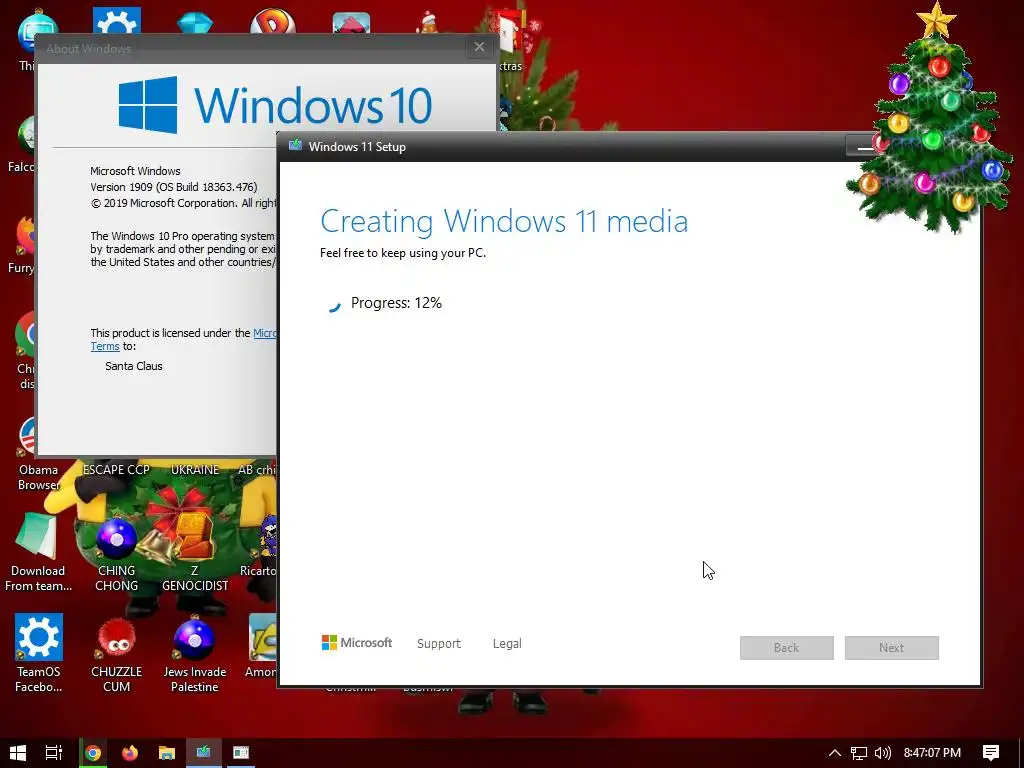Minimize the Windows 11 Setup window
The width and height of the screenshot is (1024, 768).
pyautogui.click(x=863, y=148)
